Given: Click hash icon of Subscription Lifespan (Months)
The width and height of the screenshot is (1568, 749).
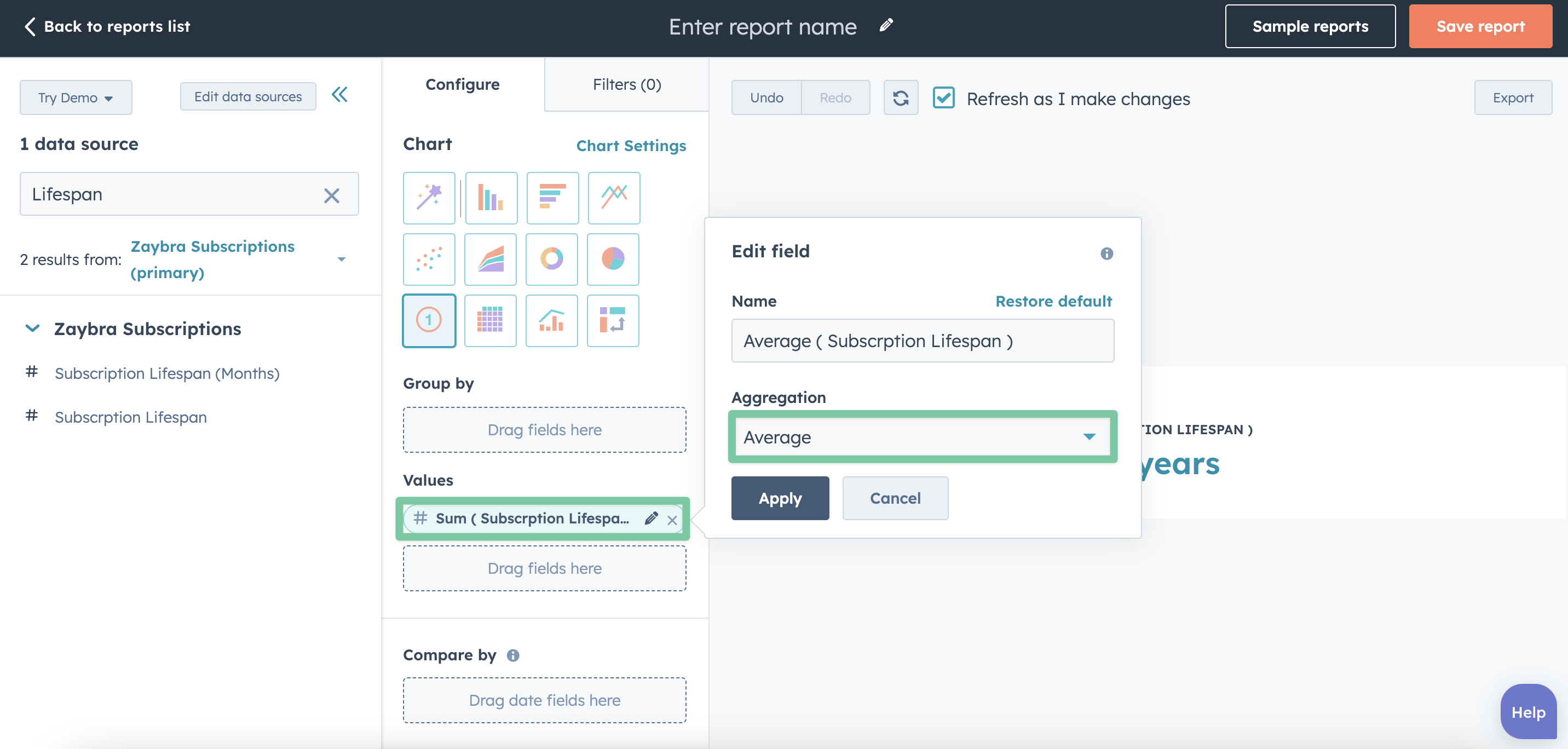Looking at the screenshot, I should click(x=32, y=371).
